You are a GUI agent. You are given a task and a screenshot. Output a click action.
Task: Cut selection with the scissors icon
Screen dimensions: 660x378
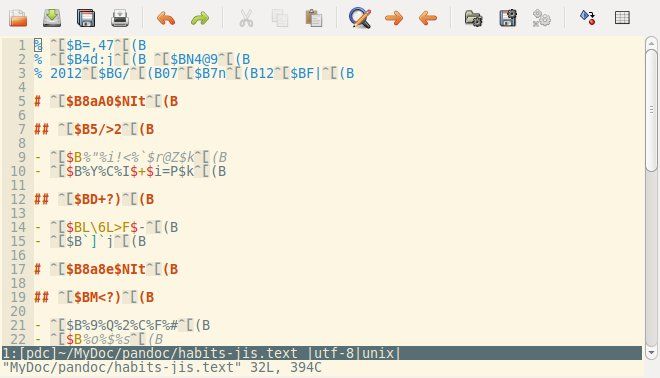[246, 18]
